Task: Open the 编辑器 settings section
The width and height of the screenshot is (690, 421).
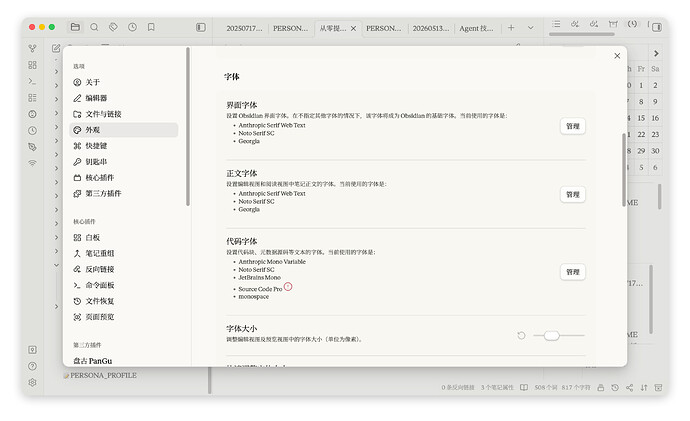Action: click(x=124, y=98)
